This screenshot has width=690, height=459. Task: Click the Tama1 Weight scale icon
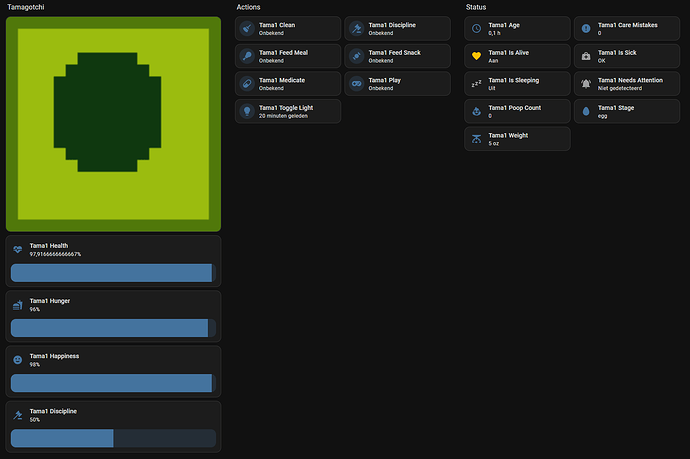(477, 139)
